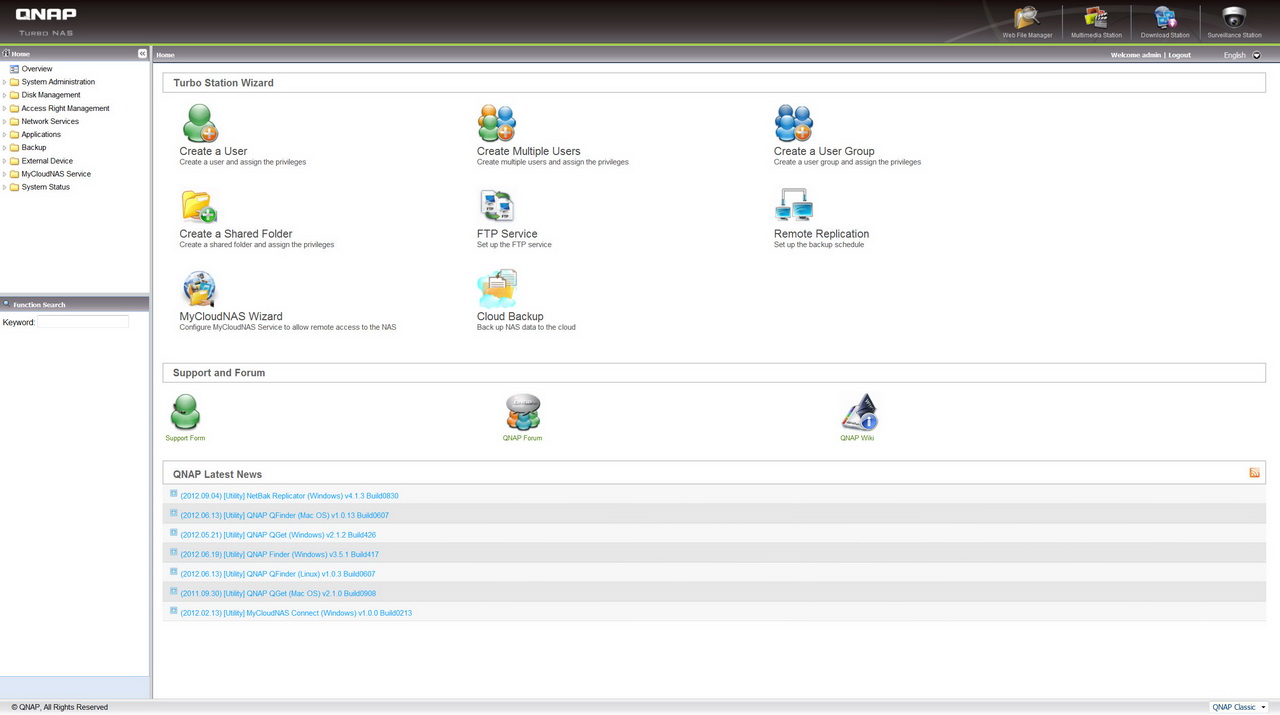The width and height of the screenshot is (1280, 715).
Task: Expand Disk Management tree node
Action: [x=4, y=95]
